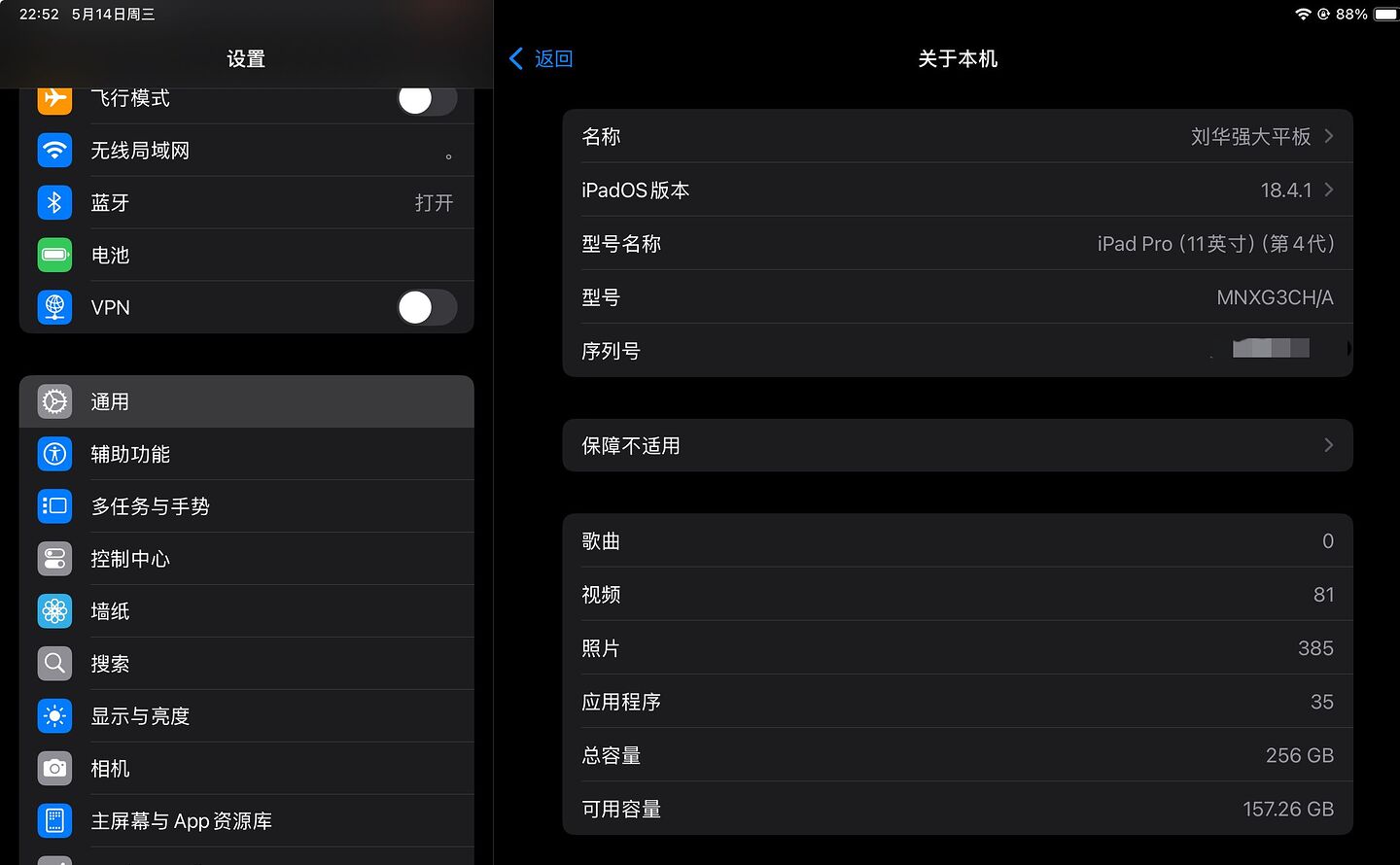Viewport: 1400px width, 865px height.
Task: Select 通用 in sidebar
Action: tap(247, 401)
